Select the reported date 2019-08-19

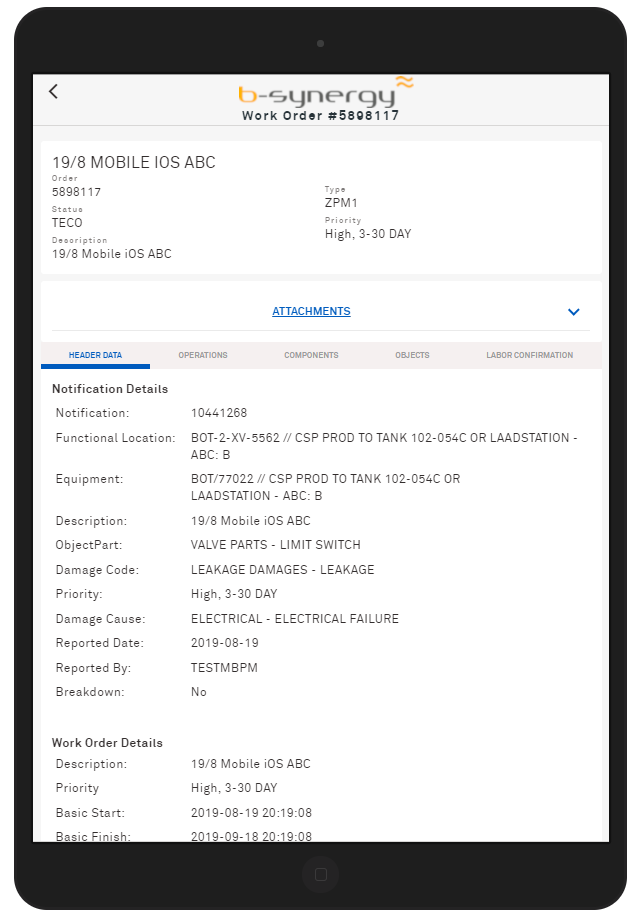225,643
